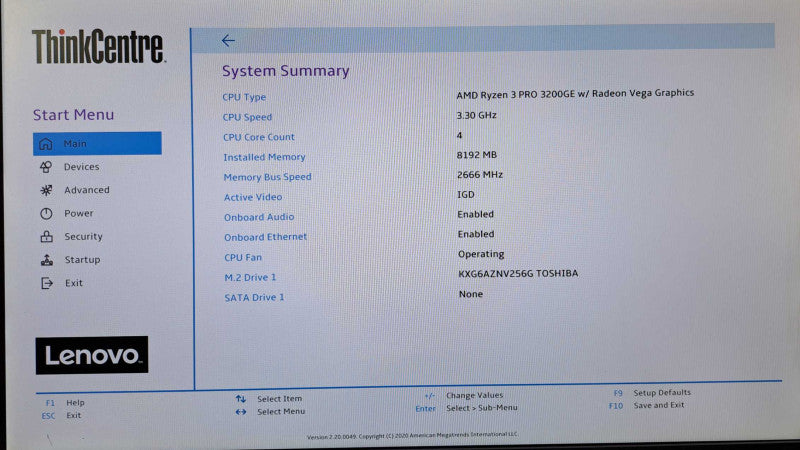Click the SATA Drive 1 label
The height and width of the screenshot is (450, 800).
254,297
